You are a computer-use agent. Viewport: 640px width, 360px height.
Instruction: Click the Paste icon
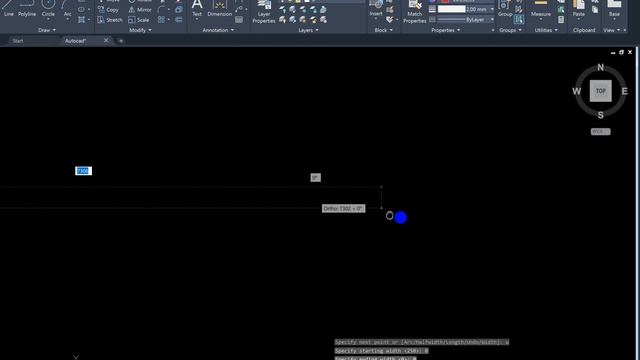pyautogui.click(x=578, y=8)
